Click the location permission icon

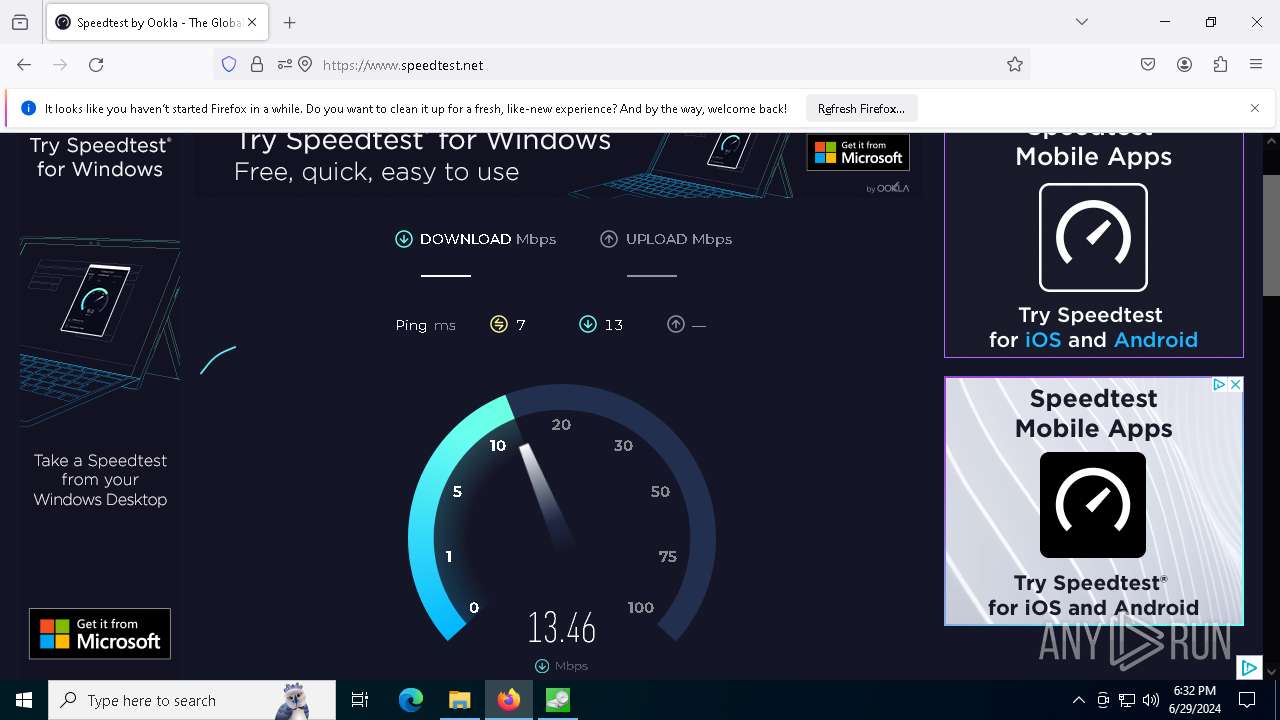(305, 65)
